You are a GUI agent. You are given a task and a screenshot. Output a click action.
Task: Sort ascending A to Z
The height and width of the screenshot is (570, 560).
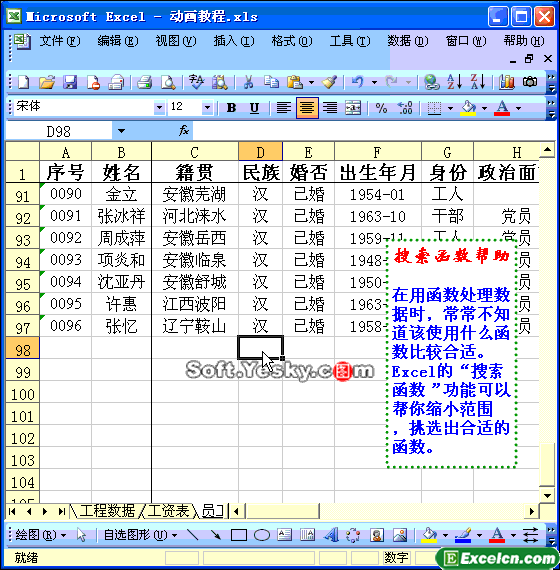tap(455, 82)
